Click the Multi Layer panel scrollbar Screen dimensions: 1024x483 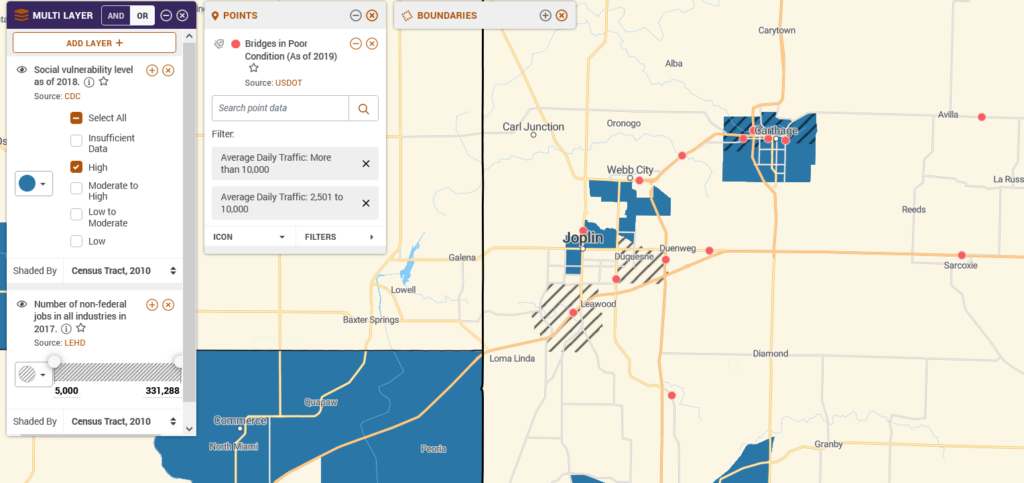tap(189, 222)
